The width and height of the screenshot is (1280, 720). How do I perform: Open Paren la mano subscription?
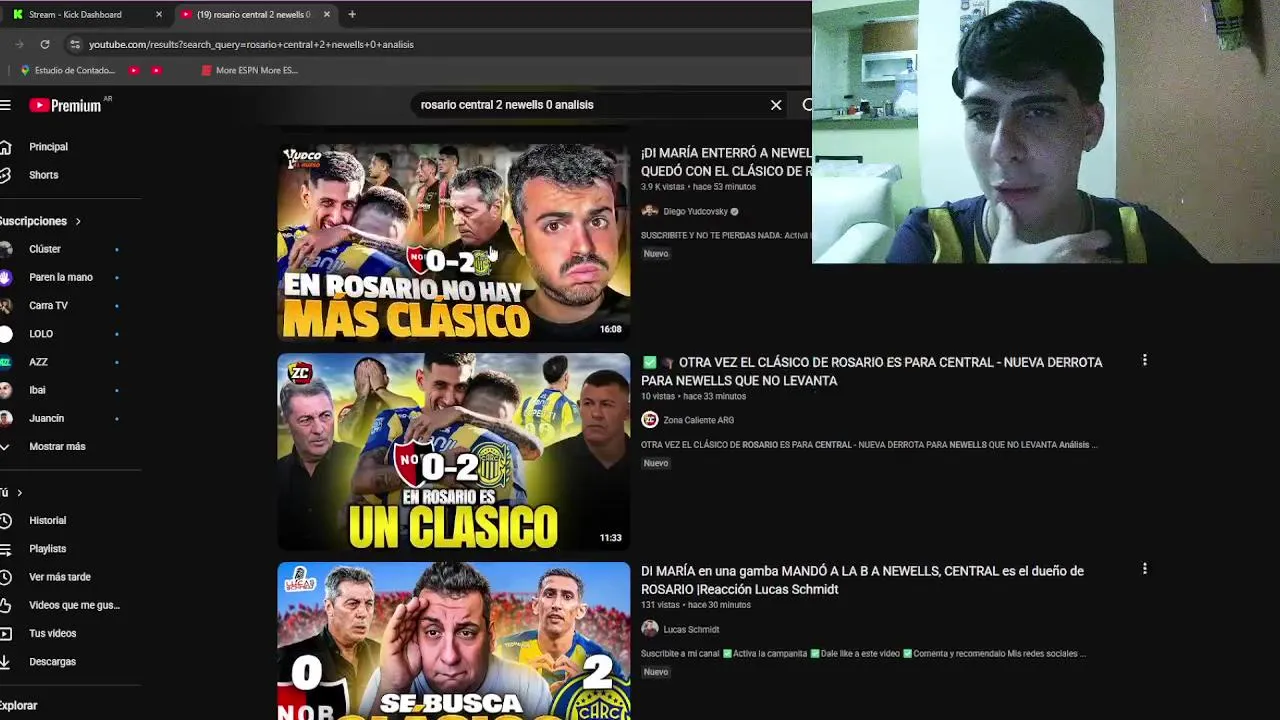click(x=61, y=277)
